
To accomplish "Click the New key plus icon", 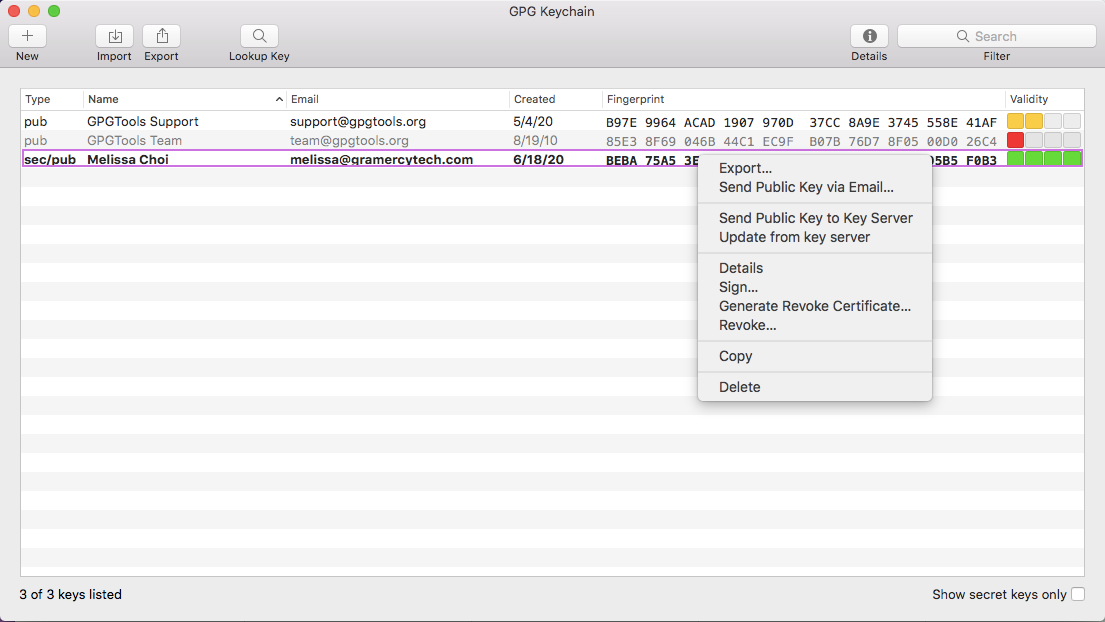I will [27, 36].
